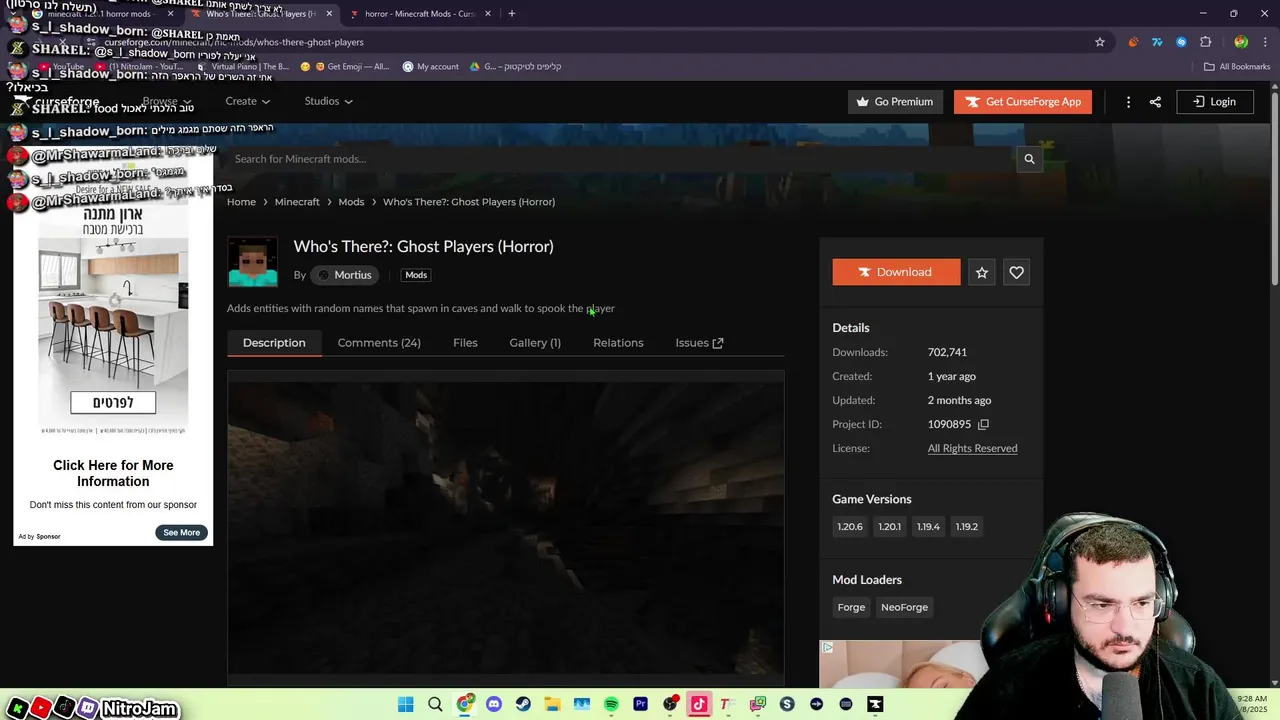Expand the Studios dropdown menu

pos(328,101)
